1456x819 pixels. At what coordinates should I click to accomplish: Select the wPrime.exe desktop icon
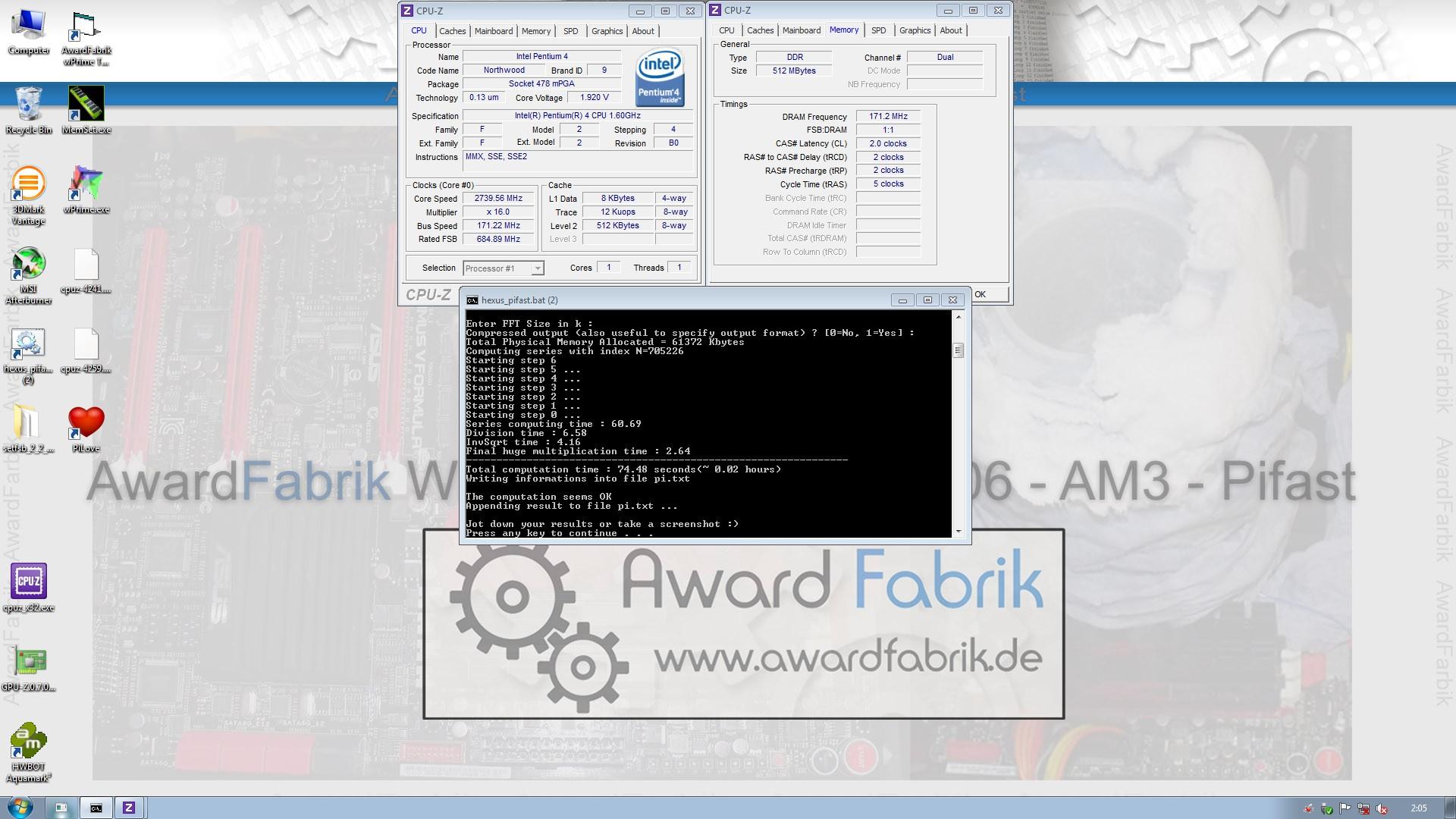tap(86, 190)
